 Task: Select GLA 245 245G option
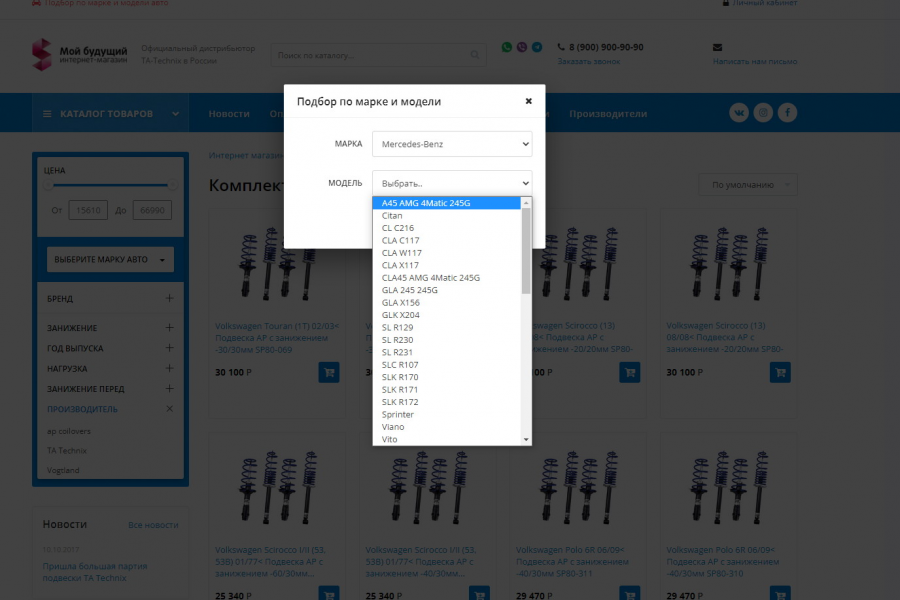point(447,290)
